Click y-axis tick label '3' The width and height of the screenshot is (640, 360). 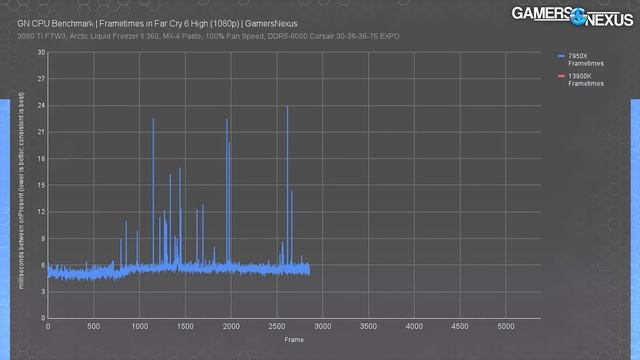click(43, 291)
